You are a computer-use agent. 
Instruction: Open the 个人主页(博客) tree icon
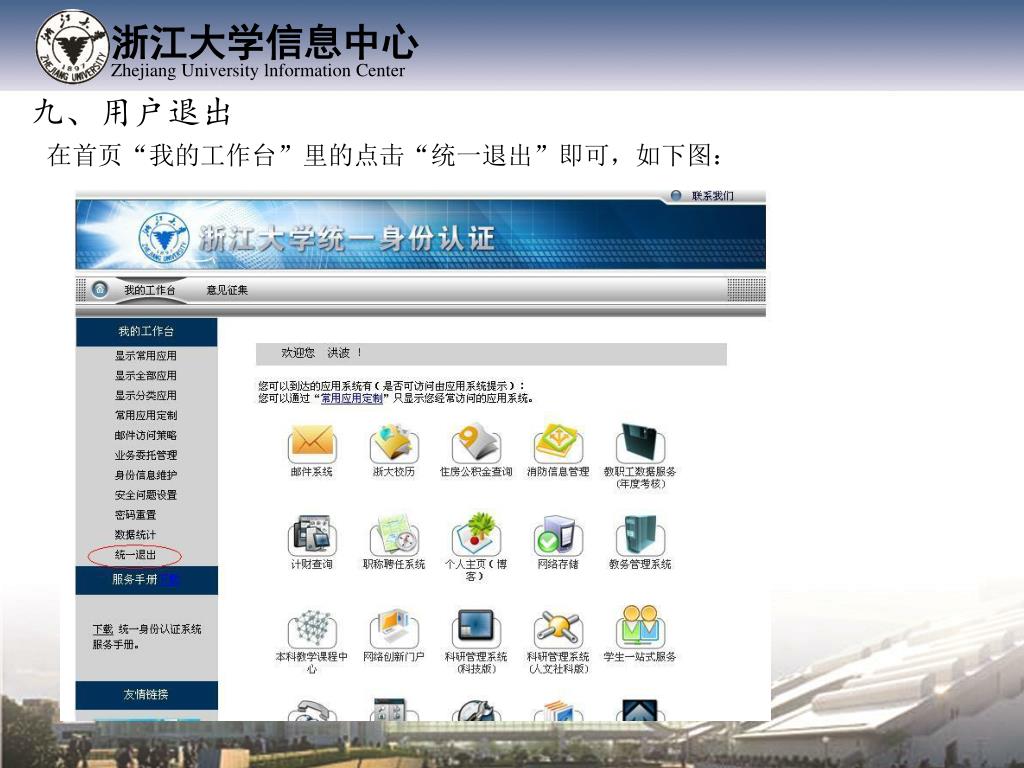476,535
